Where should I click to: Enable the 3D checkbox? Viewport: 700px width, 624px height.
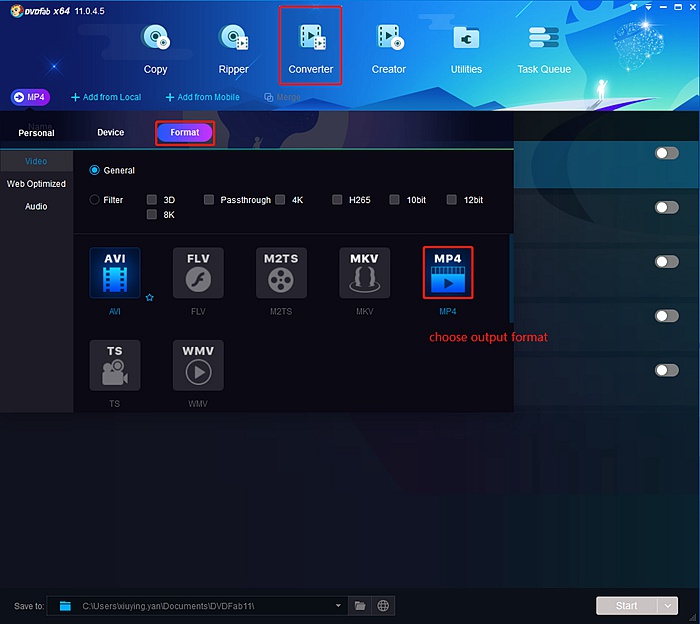coord(152,199)
